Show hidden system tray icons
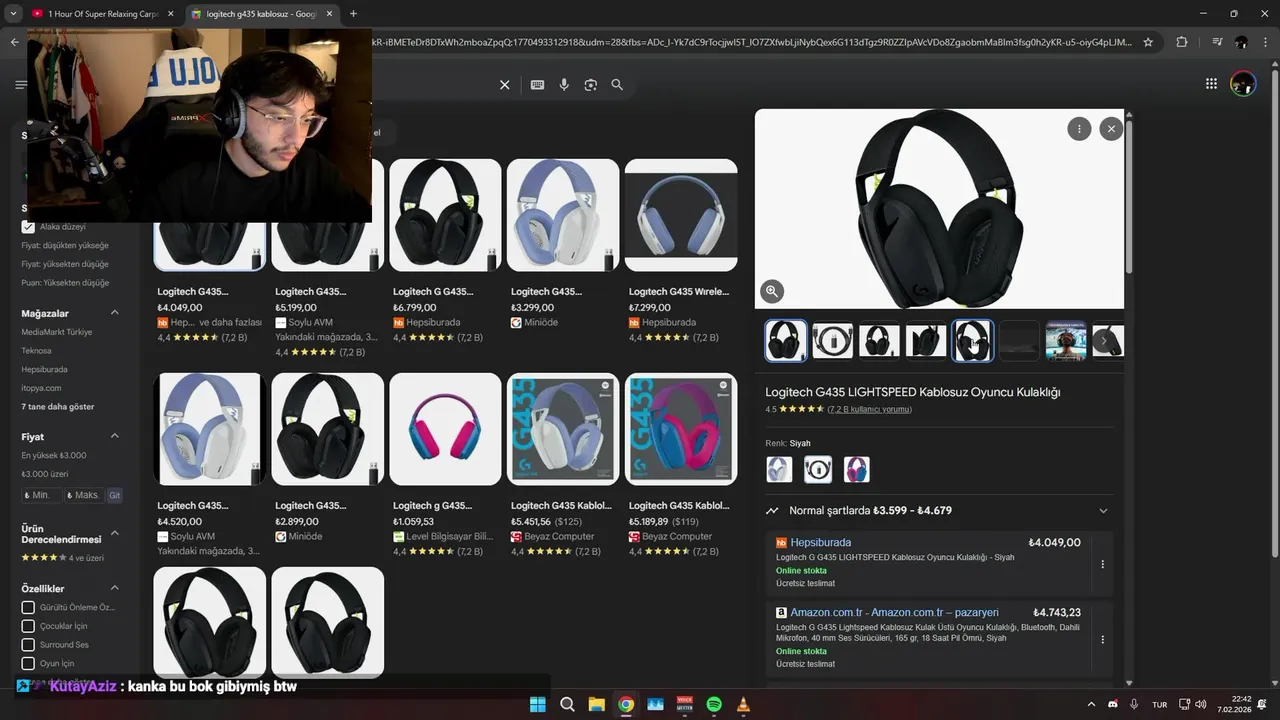This screenshot has height=720, width=1280. [1091, 704]
